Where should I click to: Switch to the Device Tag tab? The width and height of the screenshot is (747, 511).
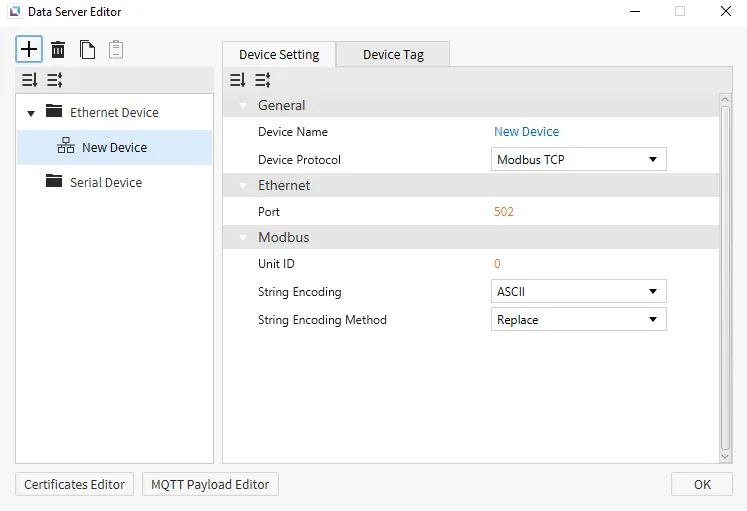point(393,54)
